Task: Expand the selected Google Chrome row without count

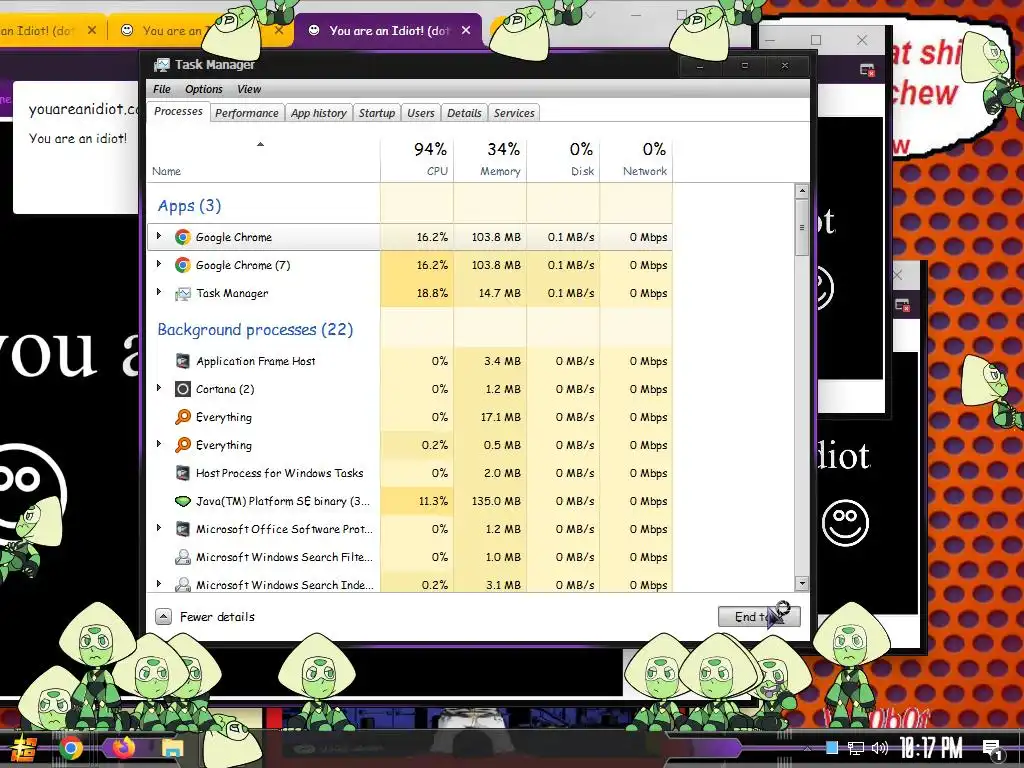Action: [159, 236]
